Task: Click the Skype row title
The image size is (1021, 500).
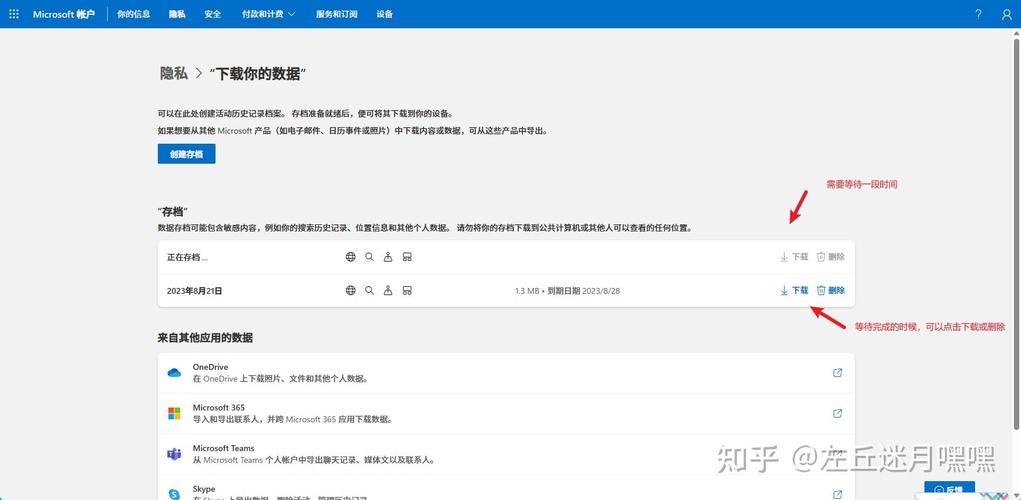Action: point(204,488)
